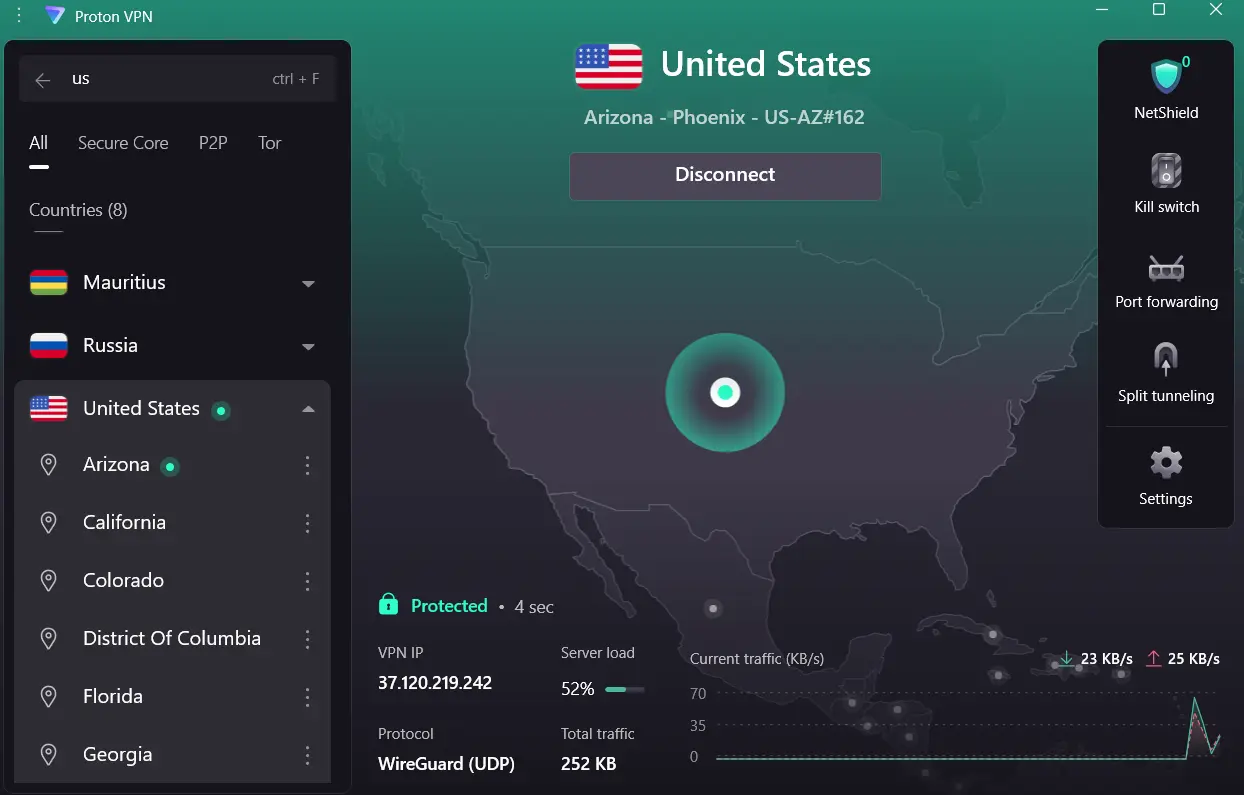Select the Mauritius country name
This screenshot has height=795, width=1244.
[124, 283]
